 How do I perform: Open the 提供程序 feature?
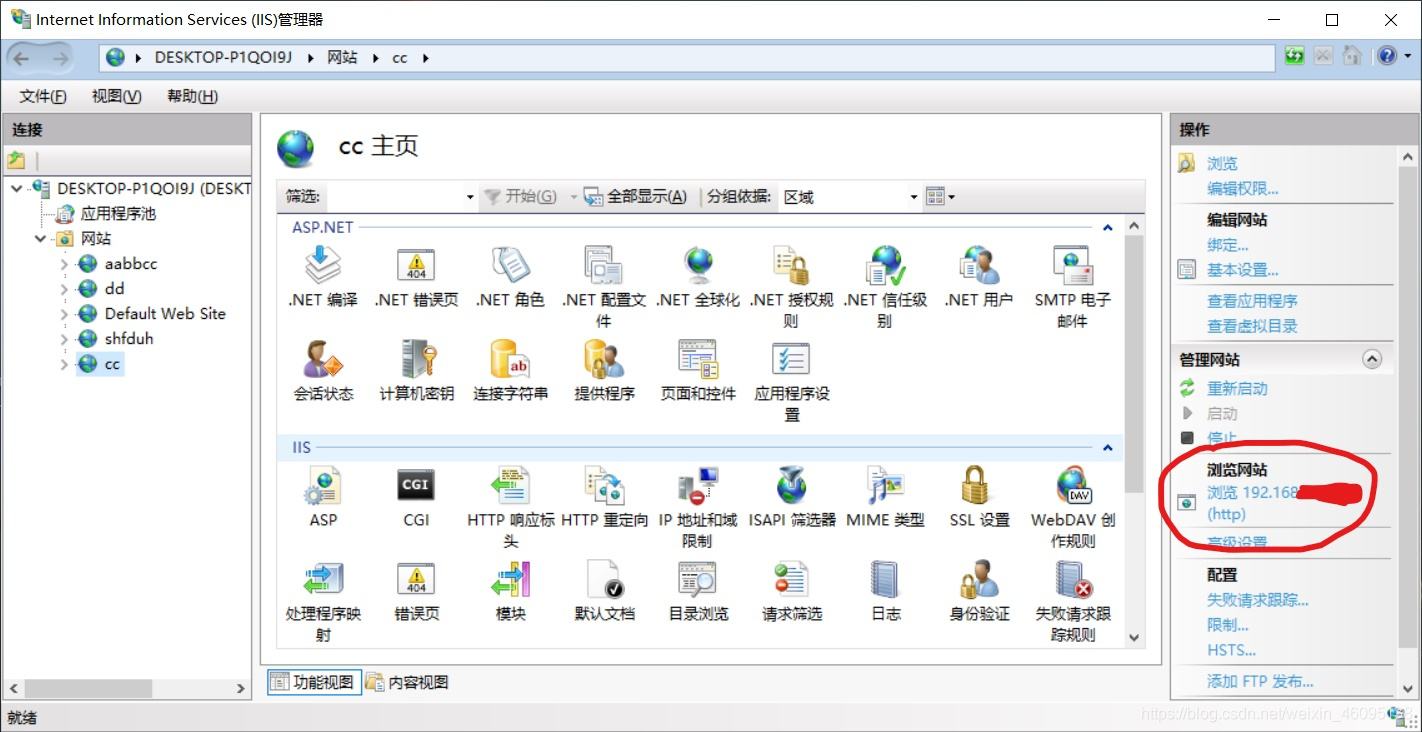pos(604,371)
